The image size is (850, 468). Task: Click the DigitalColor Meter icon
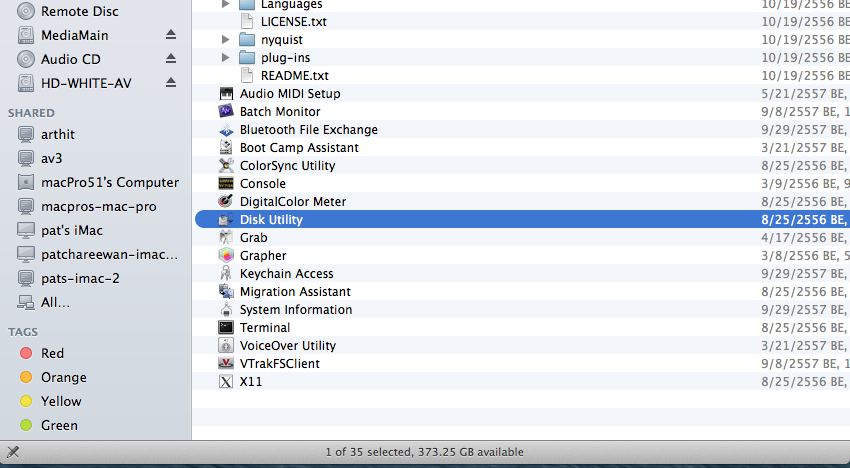point(226,201)
